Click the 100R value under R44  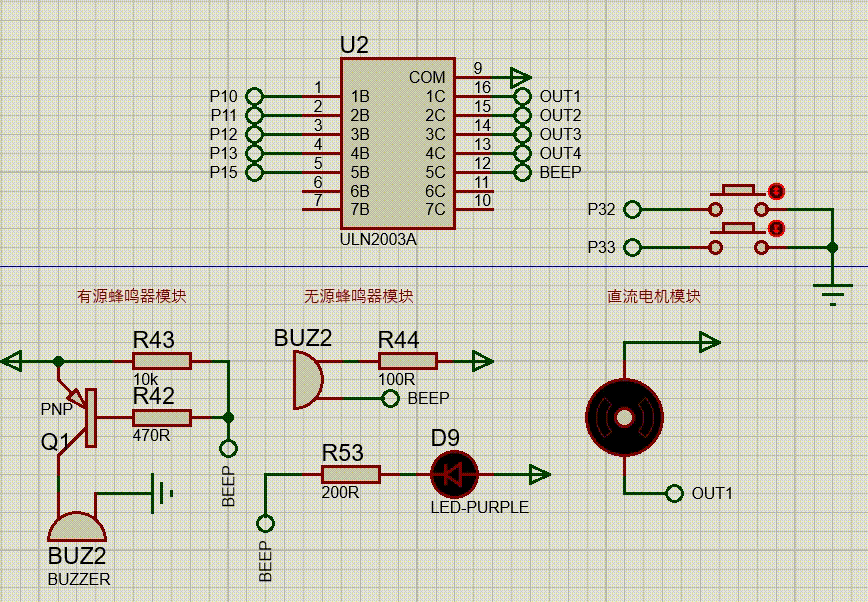click(396, 379)
